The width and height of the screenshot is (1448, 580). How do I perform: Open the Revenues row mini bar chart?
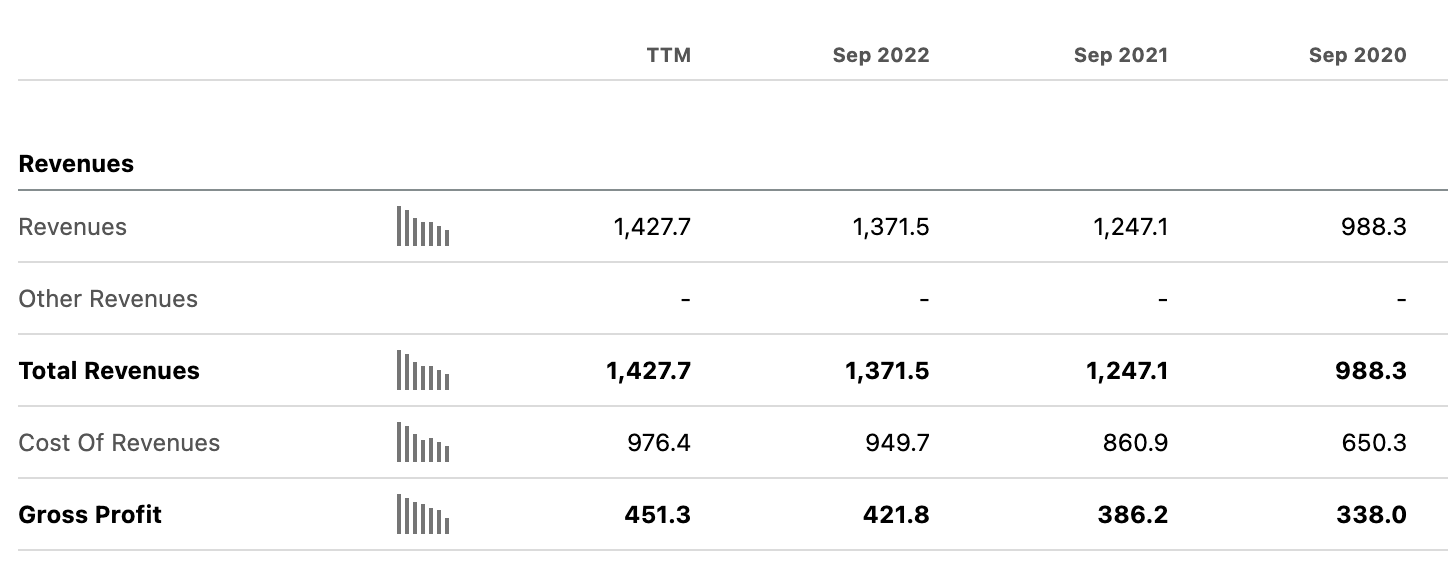coord(423,226)
